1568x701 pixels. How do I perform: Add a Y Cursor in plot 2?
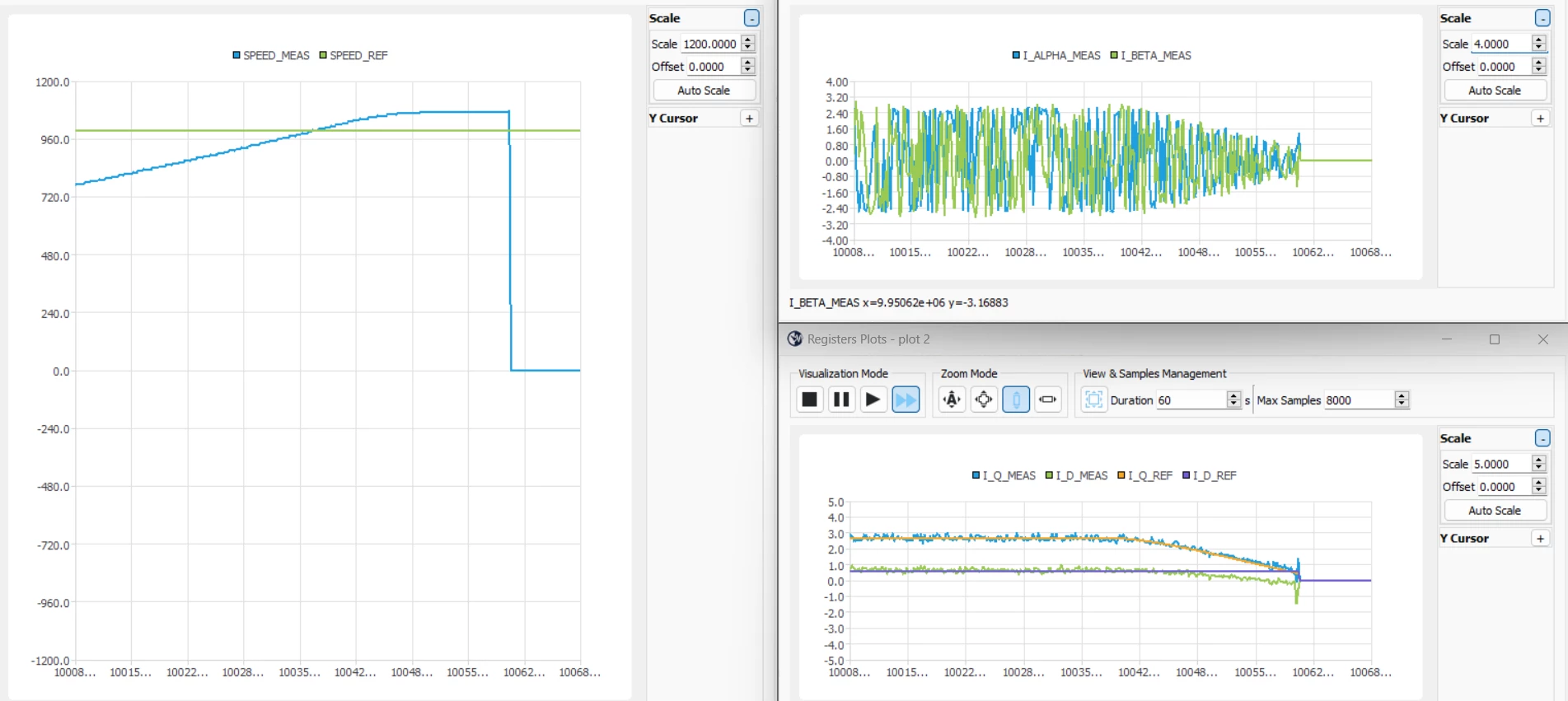pyautogui.click(x=1540, y=539)
